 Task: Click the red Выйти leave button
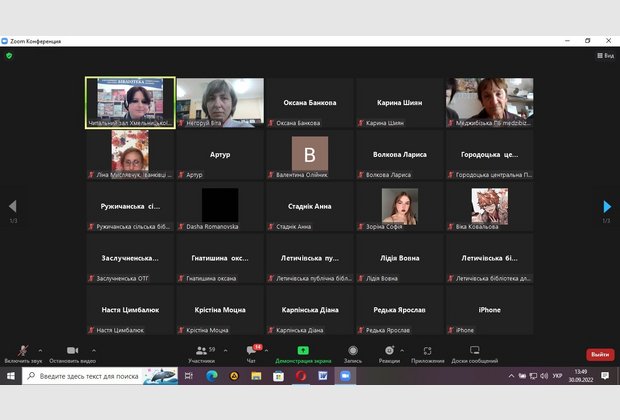[x=600, y=354]
